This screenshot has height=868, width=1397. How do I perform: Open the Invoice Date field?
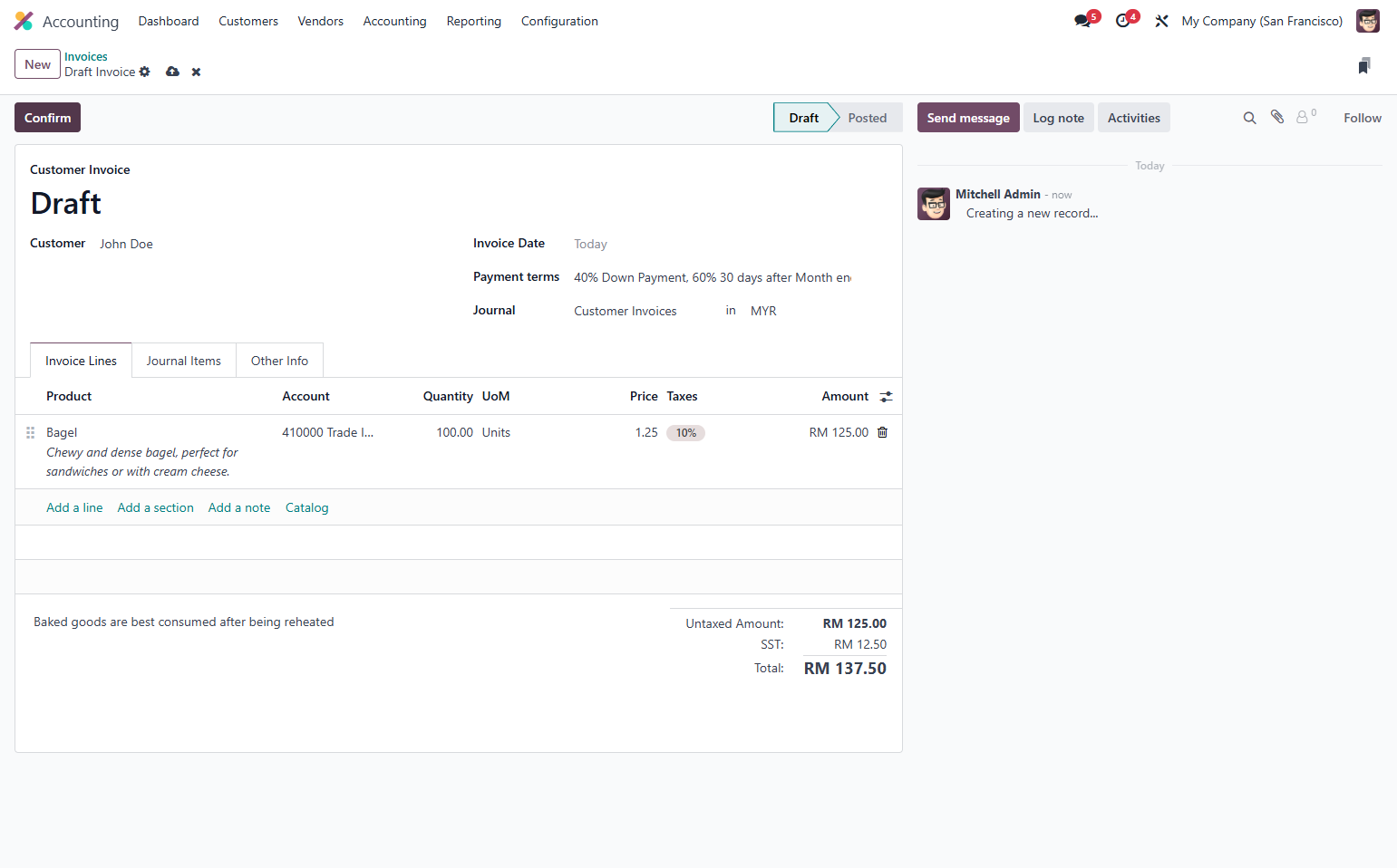point(713,244)
